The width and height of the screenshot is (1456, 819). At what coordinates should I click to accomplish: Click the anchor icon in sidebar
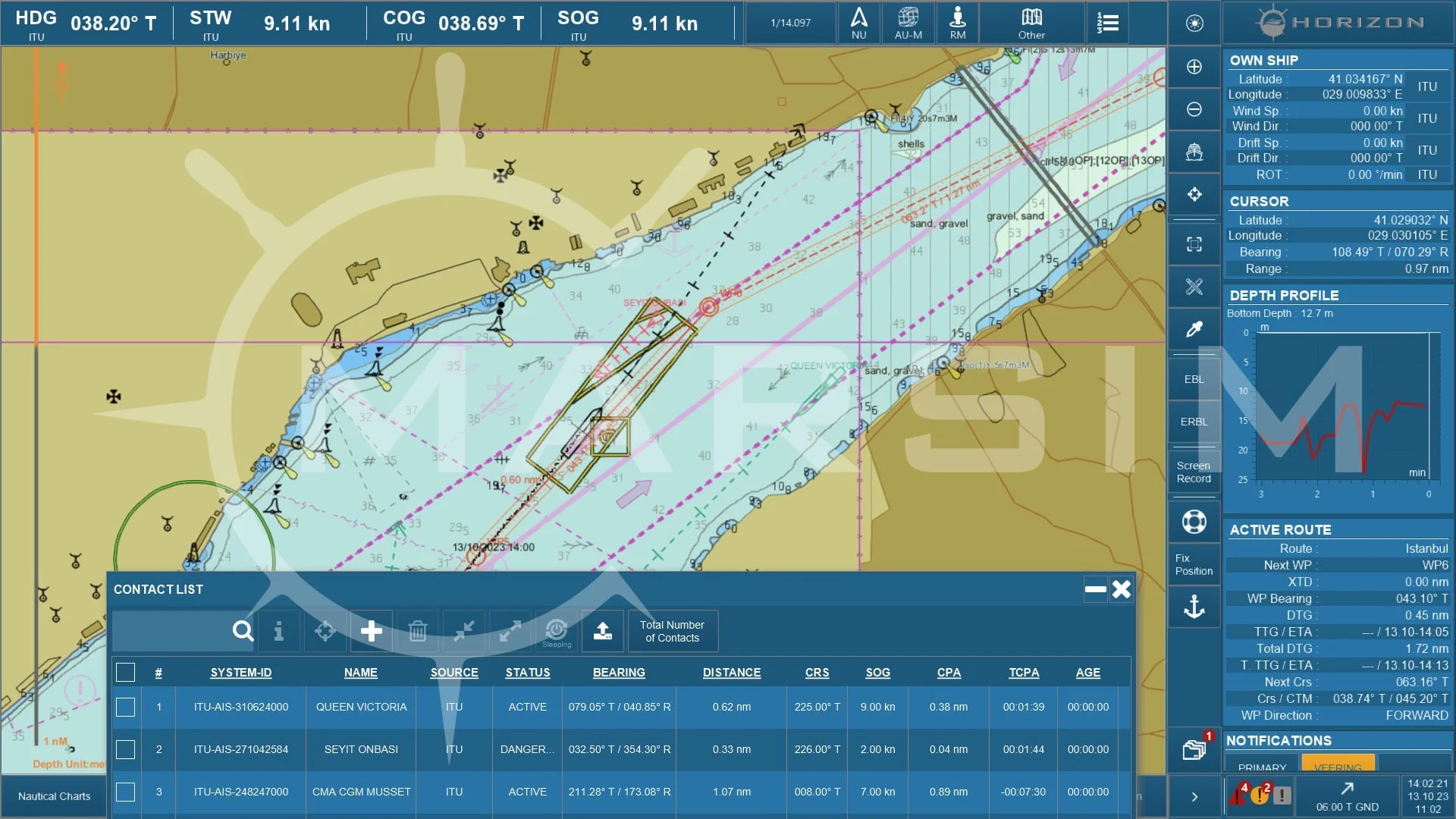(x=1194, y=607)
